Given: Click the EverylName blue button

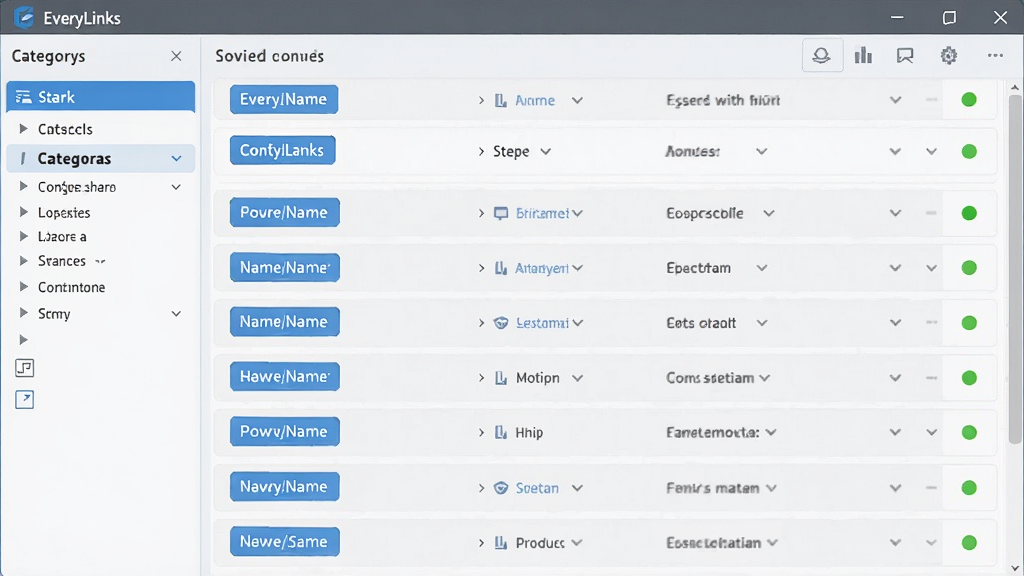Looking at the screenshot, I should pos(283,99).
